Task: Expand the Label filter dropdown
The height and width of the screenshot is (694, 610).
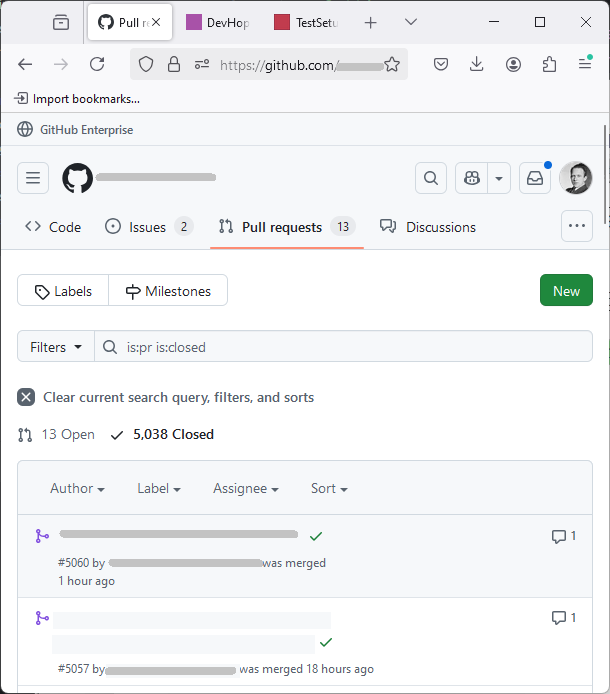Action: click(x=158, y=488)
